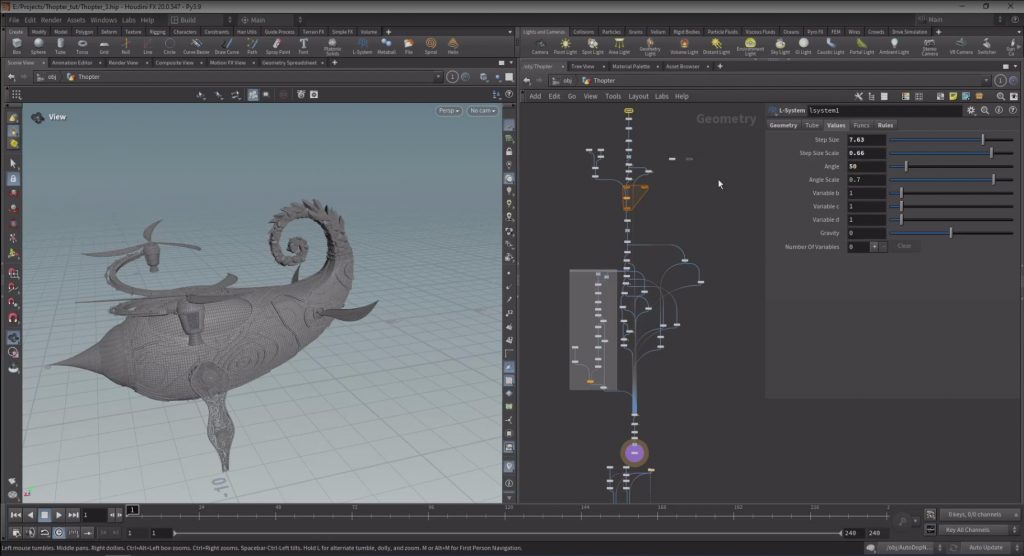Image resolution: width=1024 pixels, height=556 pixels.
Task: Select the Circle shelf tool
Action: tap(169, 46)
